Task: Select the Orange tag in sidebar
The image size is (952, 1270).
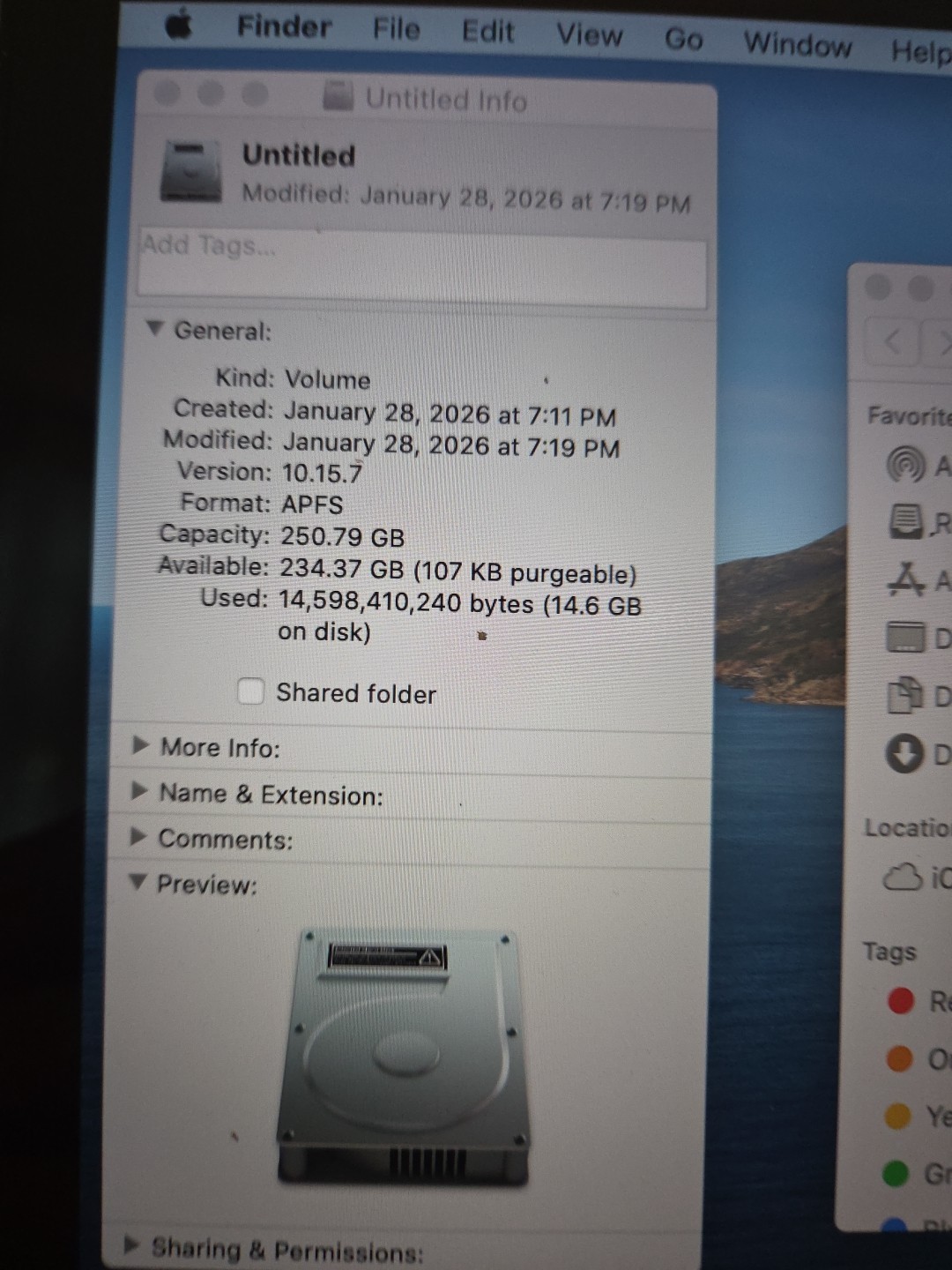Action: (x=899, y=1058)
